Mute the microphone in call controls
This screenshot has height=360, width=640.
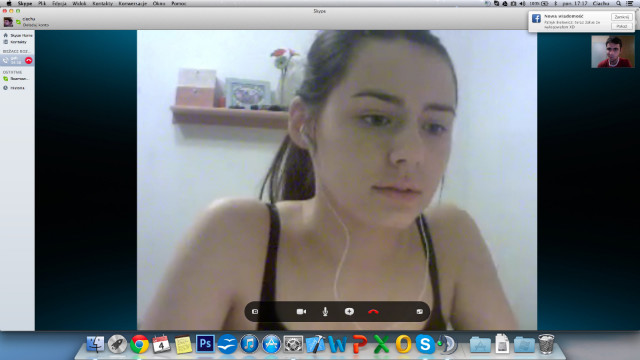(325, 311)
